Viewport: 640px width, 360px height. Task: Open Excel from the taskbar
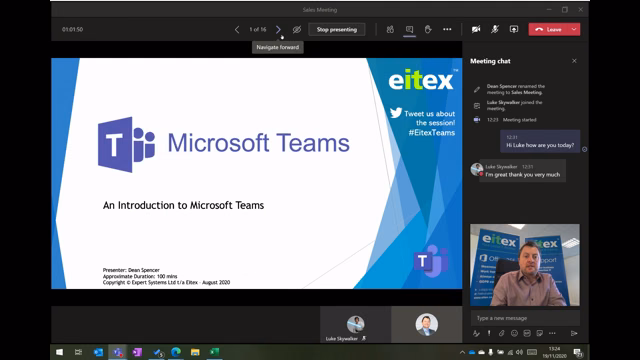(215, 352)
